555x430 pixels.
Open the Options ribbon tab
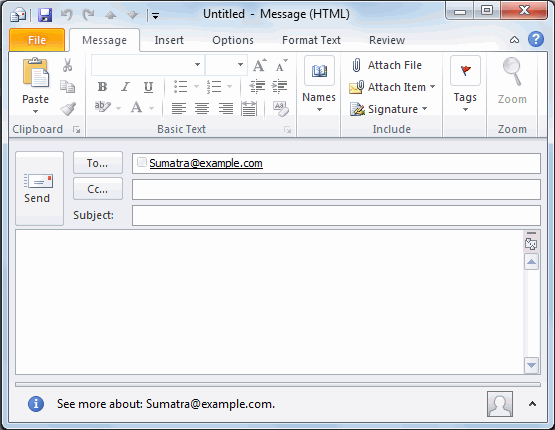[233, 40]
